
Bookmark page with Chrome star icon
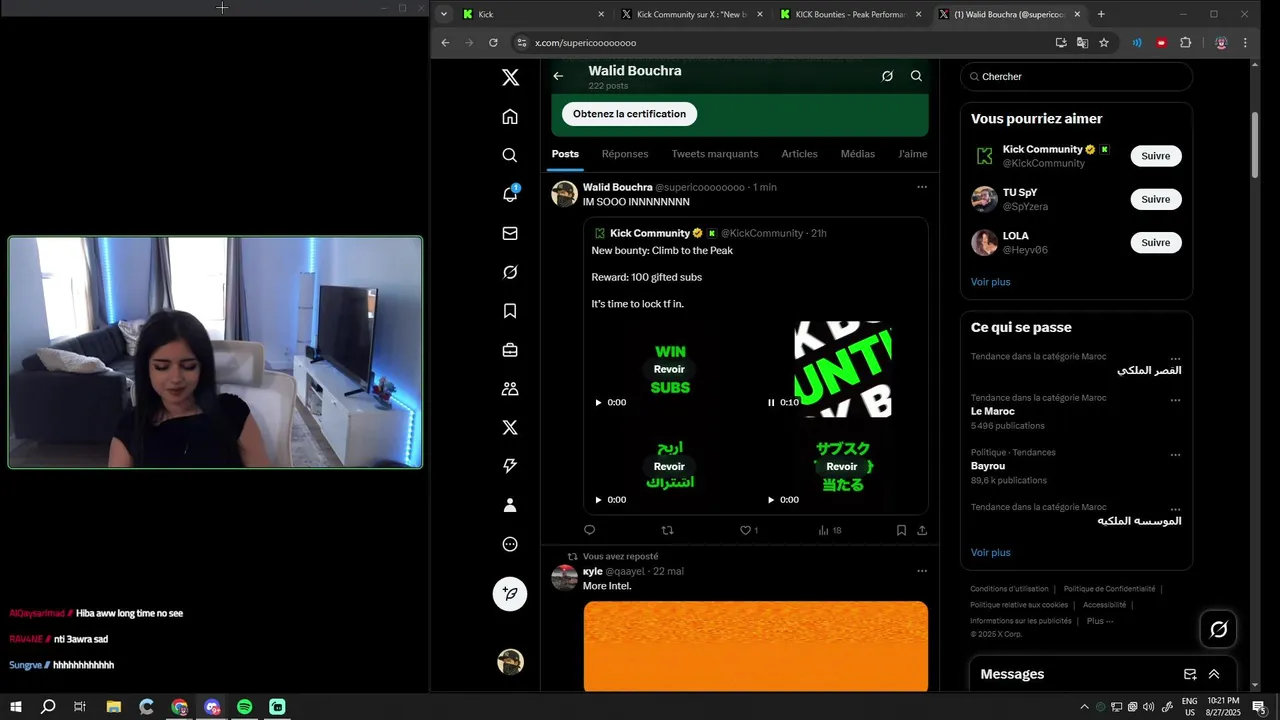[1104, 43]
